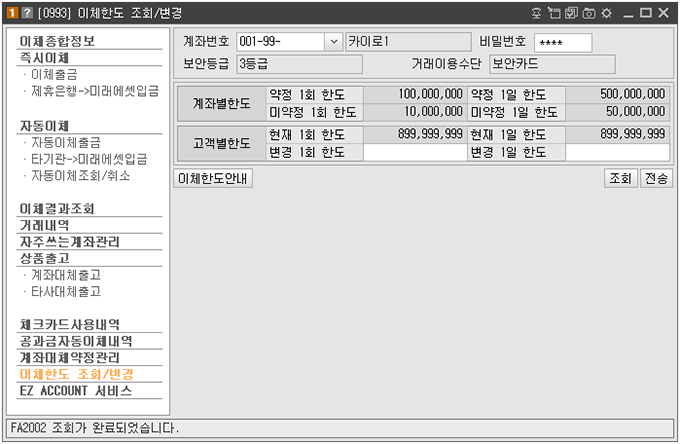Open 공과금자동이체내역 menu item

[x=75, y=341]
